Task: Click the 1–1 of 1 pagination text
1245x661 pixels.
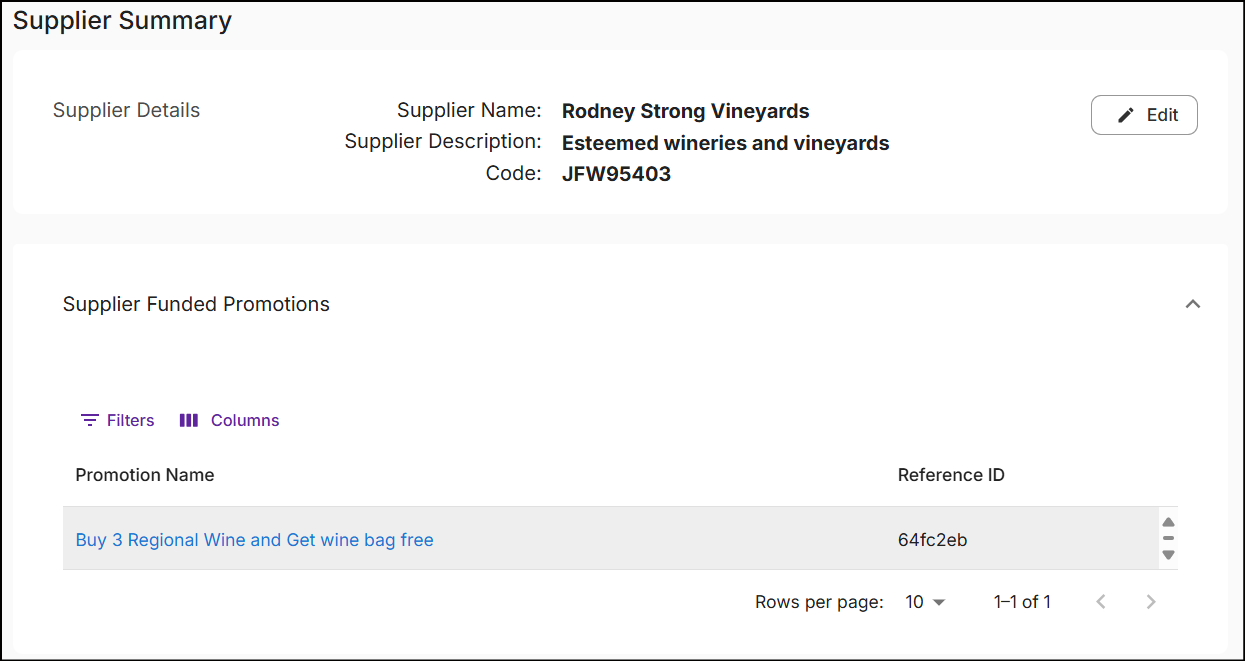Action: [1022, 602]
